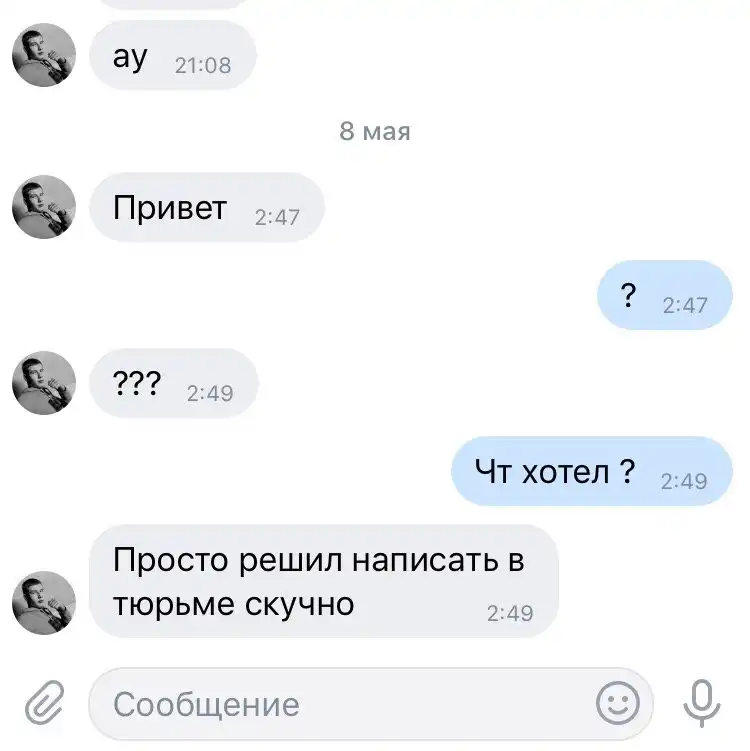Open avatar beside the тюрьме скучно message
Screen dimensions: 750x751
(44, 603)
